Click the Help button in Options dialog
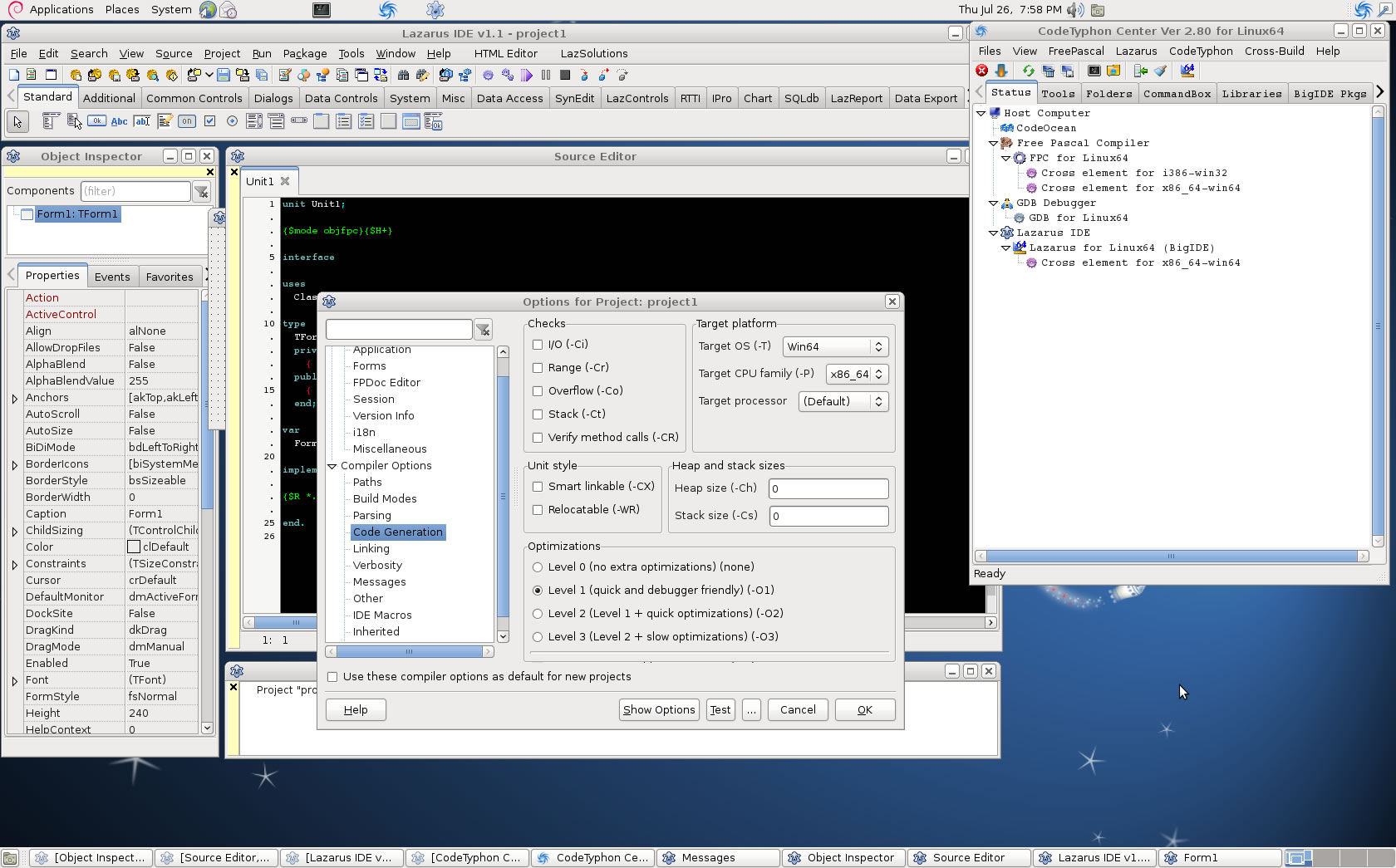The height and width of the screenshot is (868, 1396). (356, 710)
